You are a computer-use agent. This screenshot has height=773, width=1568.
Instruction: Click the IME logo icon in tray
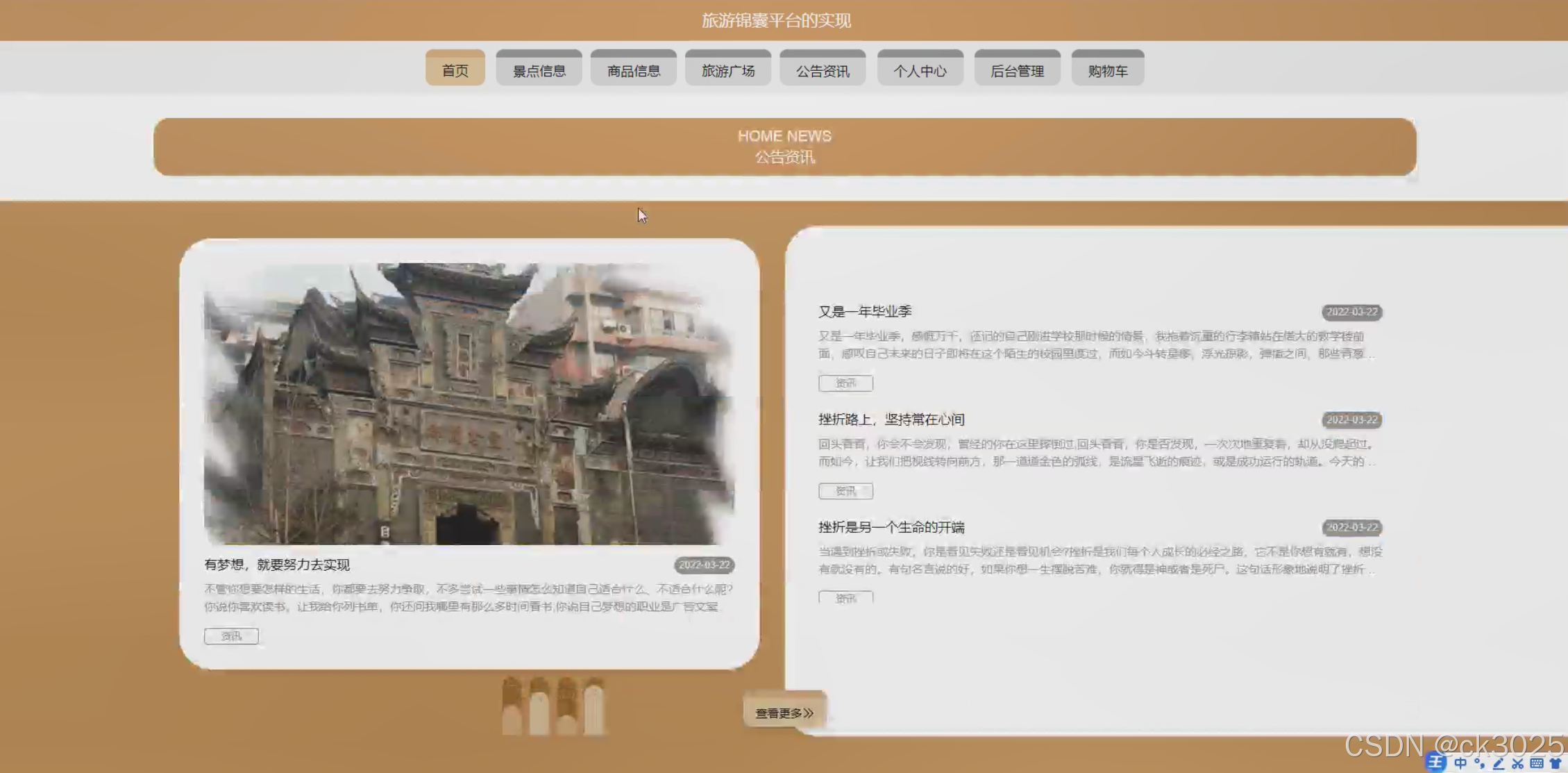click(x=1435, y=763)
